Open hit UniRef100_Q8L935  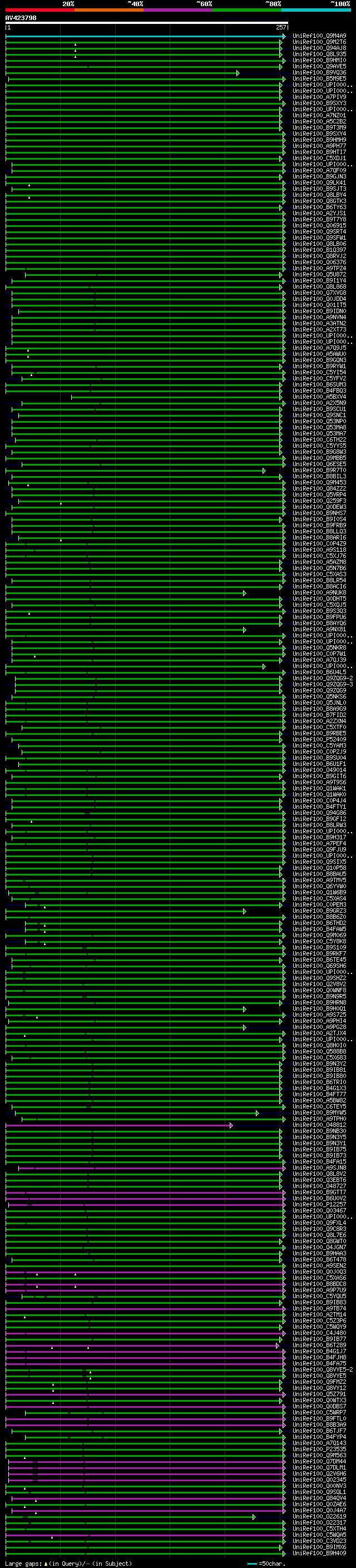pyautogui.click(x=319, y=54)
